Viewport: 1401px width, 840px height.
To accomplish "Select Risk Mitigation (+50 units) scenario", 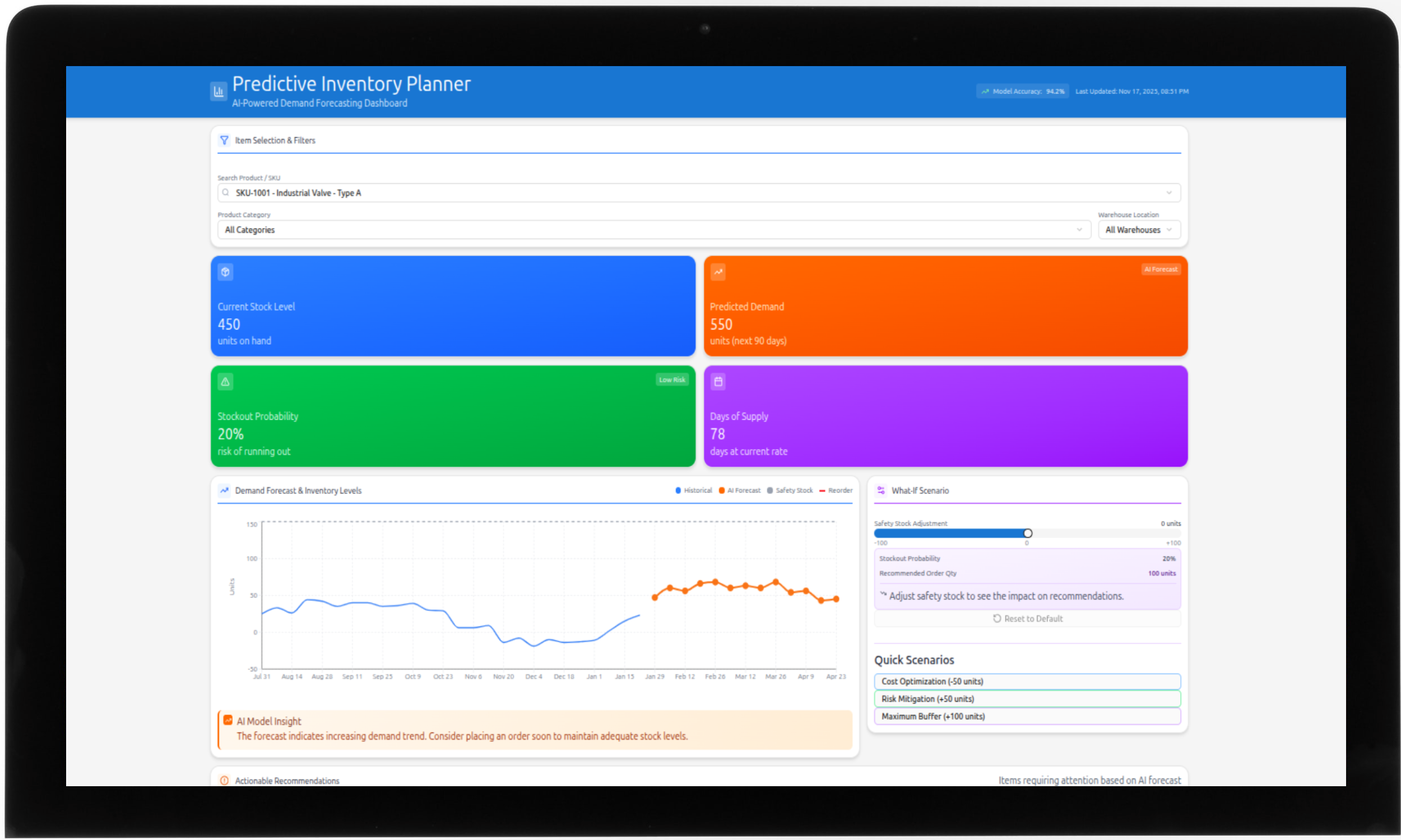I will point(1027,699).
